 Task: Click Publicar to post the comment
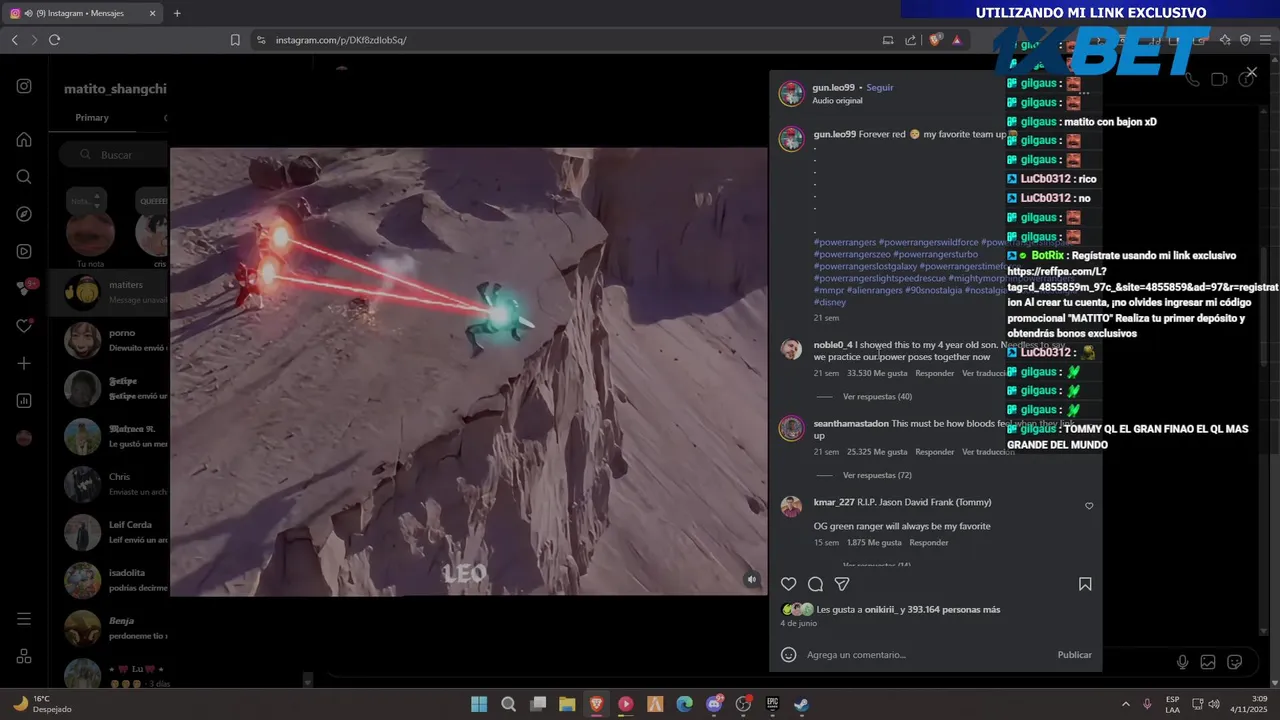(x=1075, y=655)
